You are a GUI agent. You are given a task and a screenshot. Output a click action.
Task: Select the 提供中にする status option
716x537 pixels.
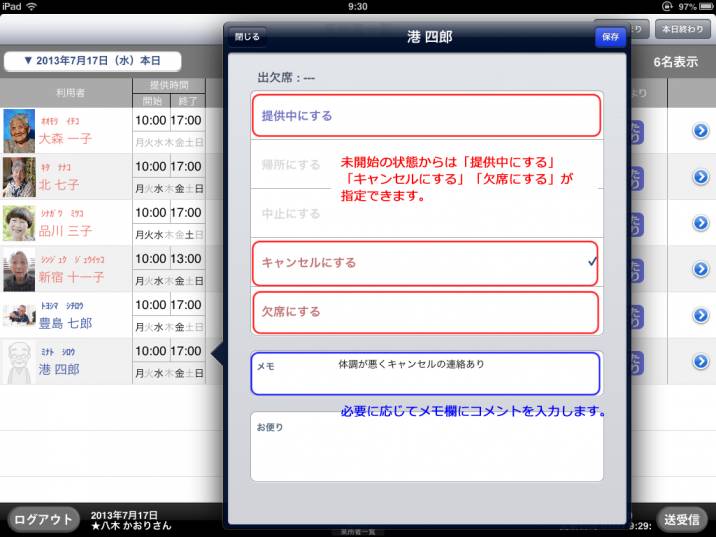[x=427, y=116]
